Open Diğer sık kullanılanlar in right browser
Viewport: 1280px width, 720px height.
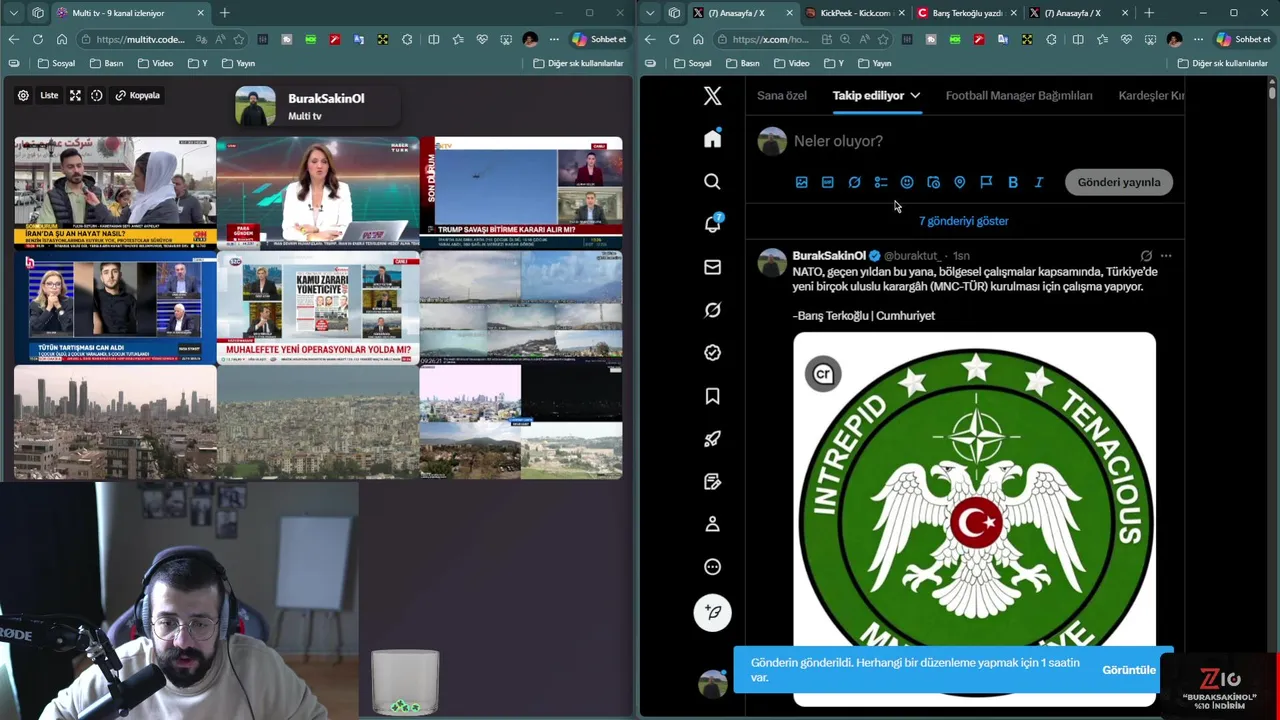pyautogui.click(x=1222, y=63)
